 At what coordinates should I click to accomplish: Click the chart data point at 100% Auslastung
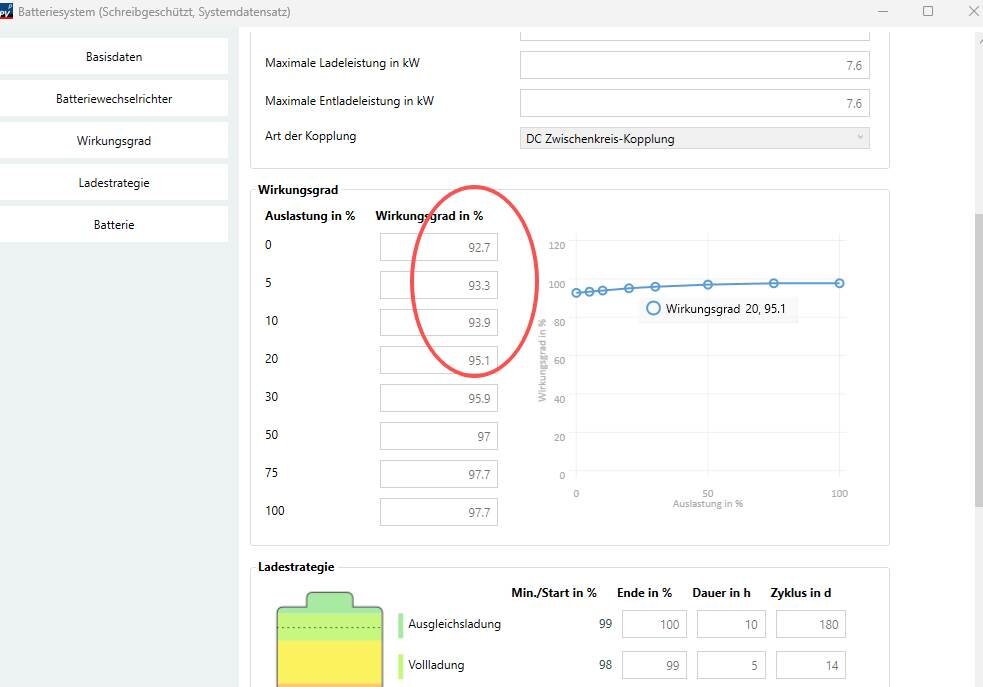[839, 283]
